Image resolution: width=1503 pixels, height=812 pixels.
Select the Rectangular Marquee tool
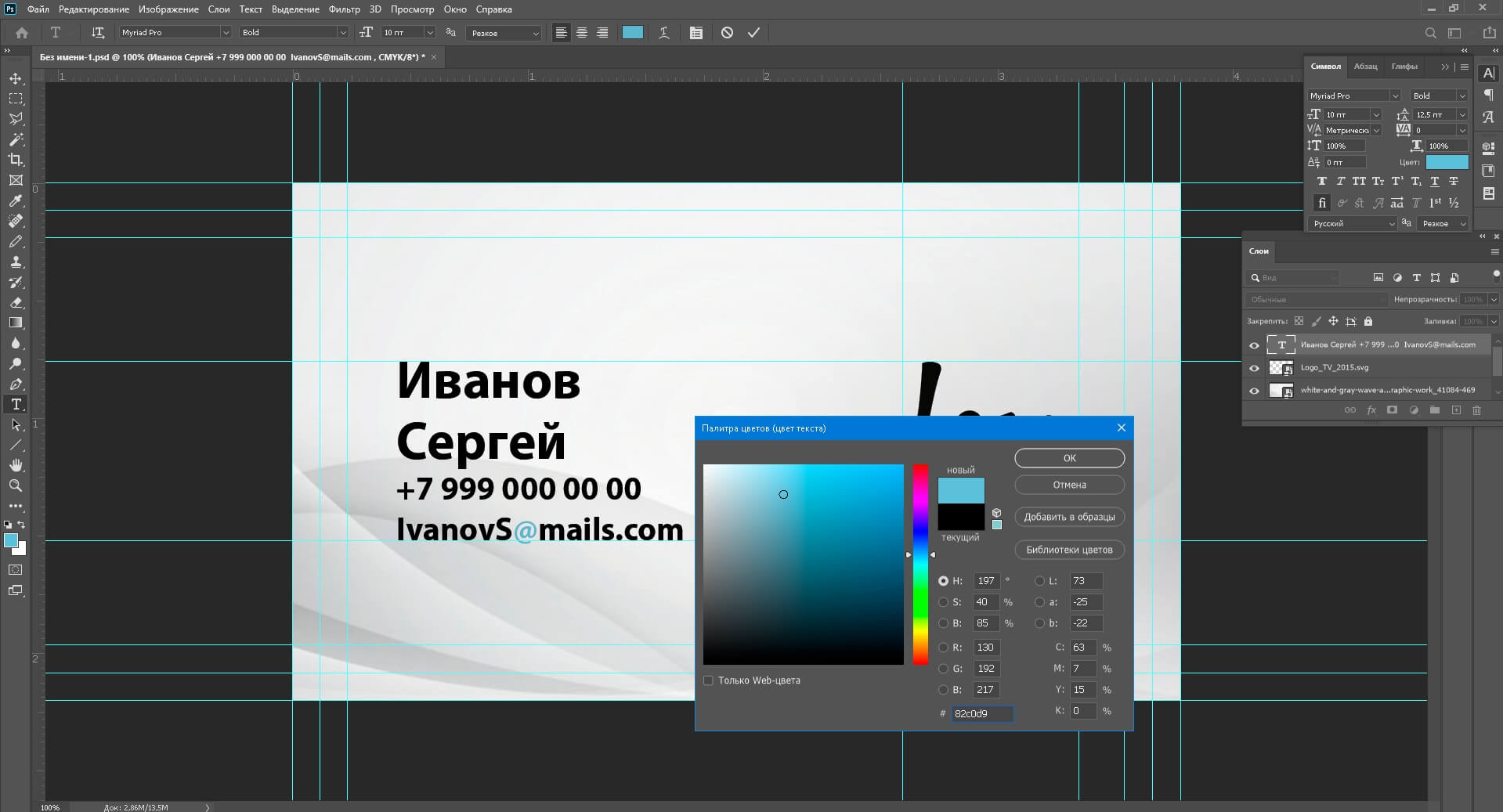(x=16, y=99)
